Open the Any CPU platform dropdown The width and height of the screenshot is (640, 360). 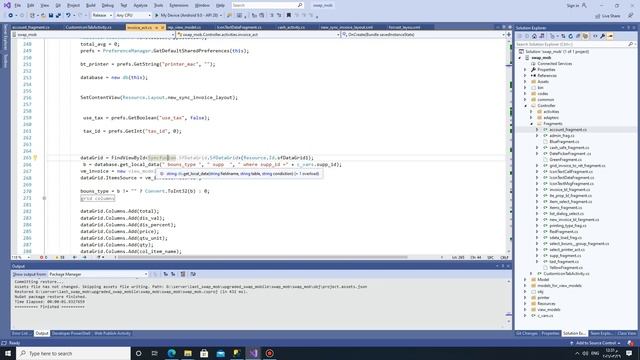click(x=133, y=16)
